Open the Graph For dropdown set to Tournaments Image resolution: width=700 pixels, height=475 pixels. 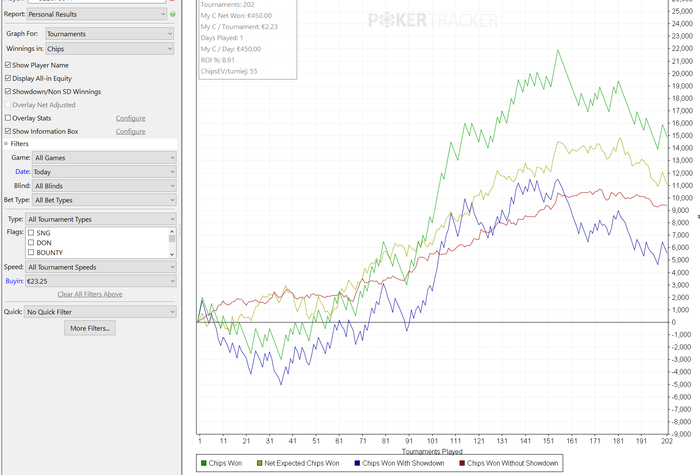click(x=109, y=33)
